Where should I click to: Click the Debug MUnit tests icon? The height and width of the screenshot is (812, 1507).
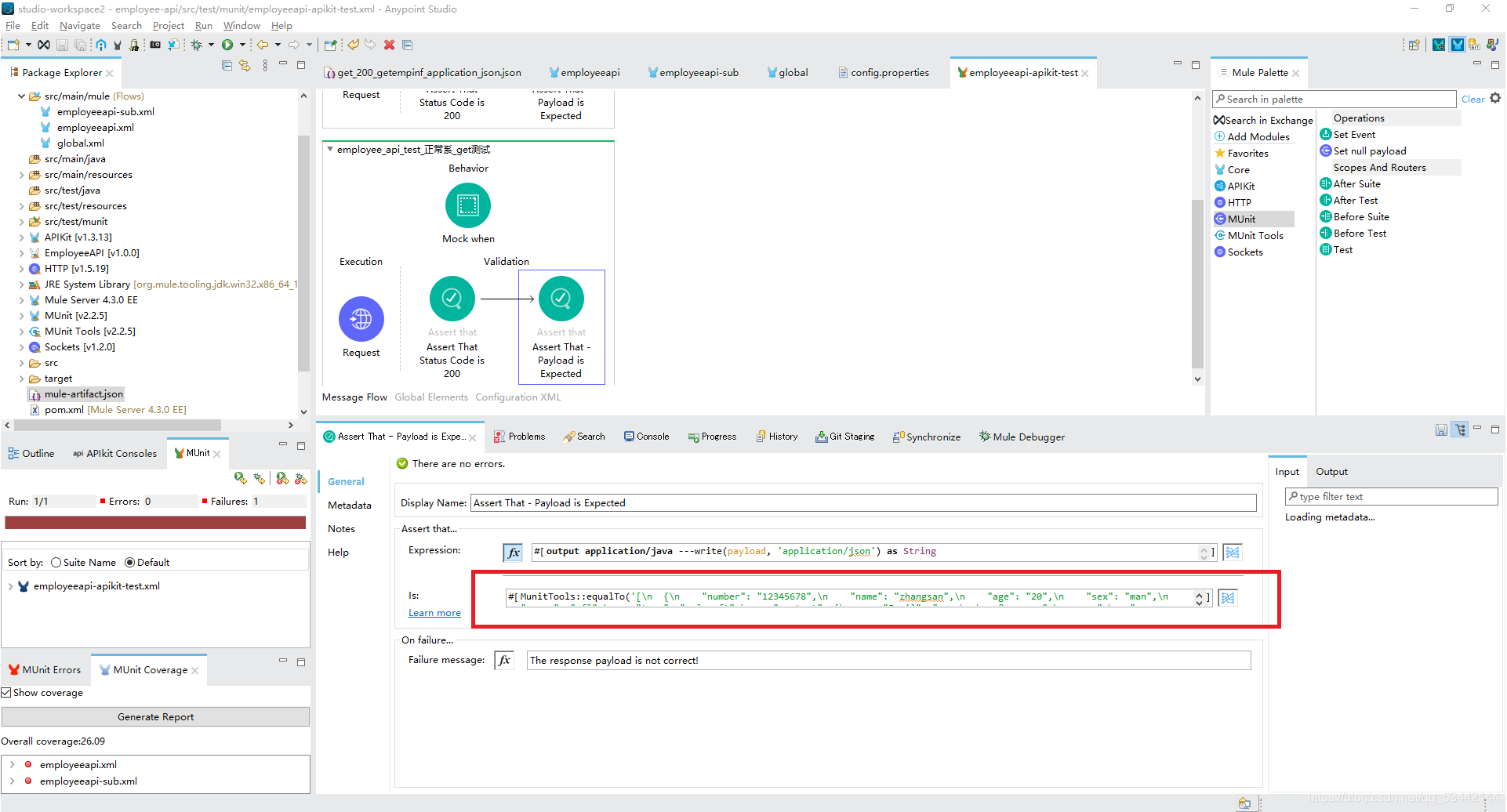tap(259, 478)
